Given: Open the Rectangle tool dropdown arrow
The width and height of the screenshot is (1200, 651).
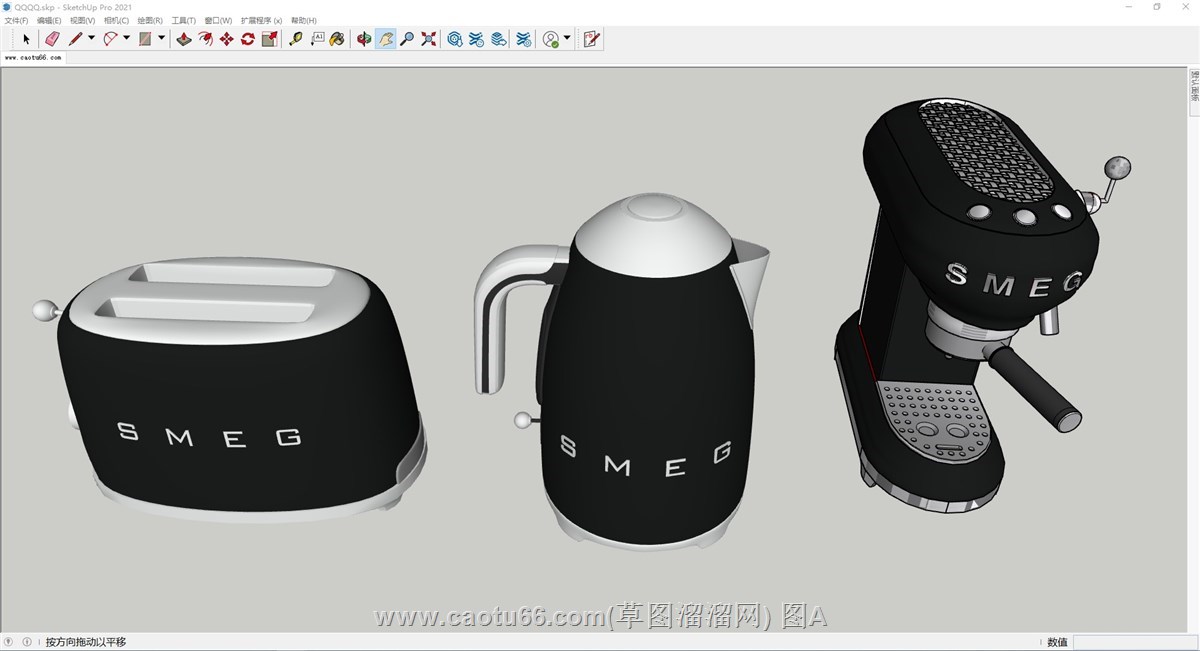Looking at the screenshot, I should pos(161,39).
